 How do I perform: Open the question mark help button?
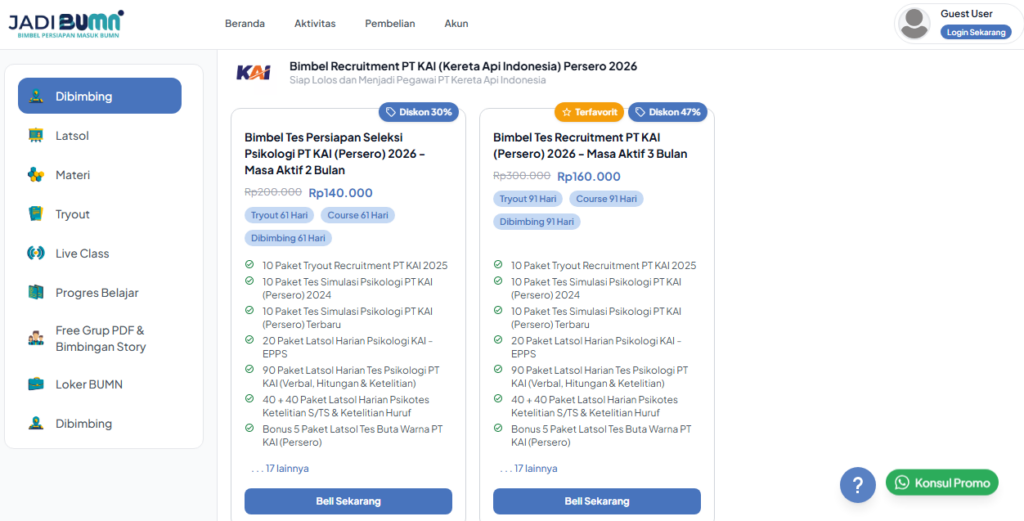857,485
